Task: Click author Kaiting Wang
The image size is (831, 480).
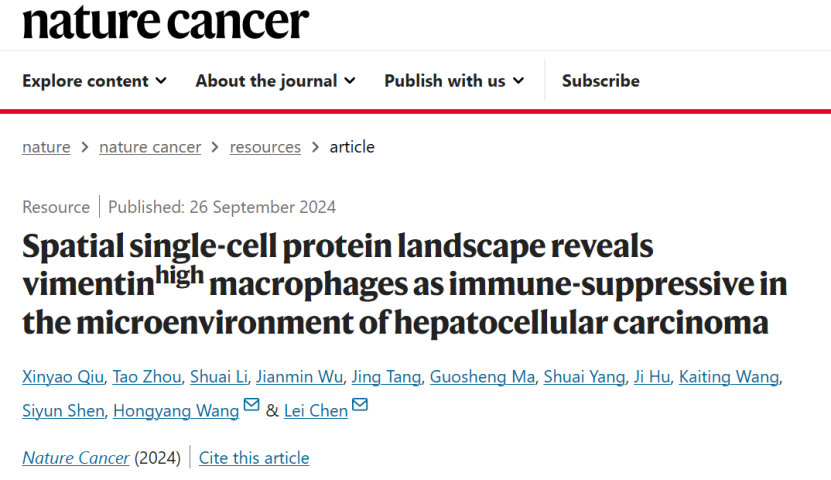Action: (729, 377)
